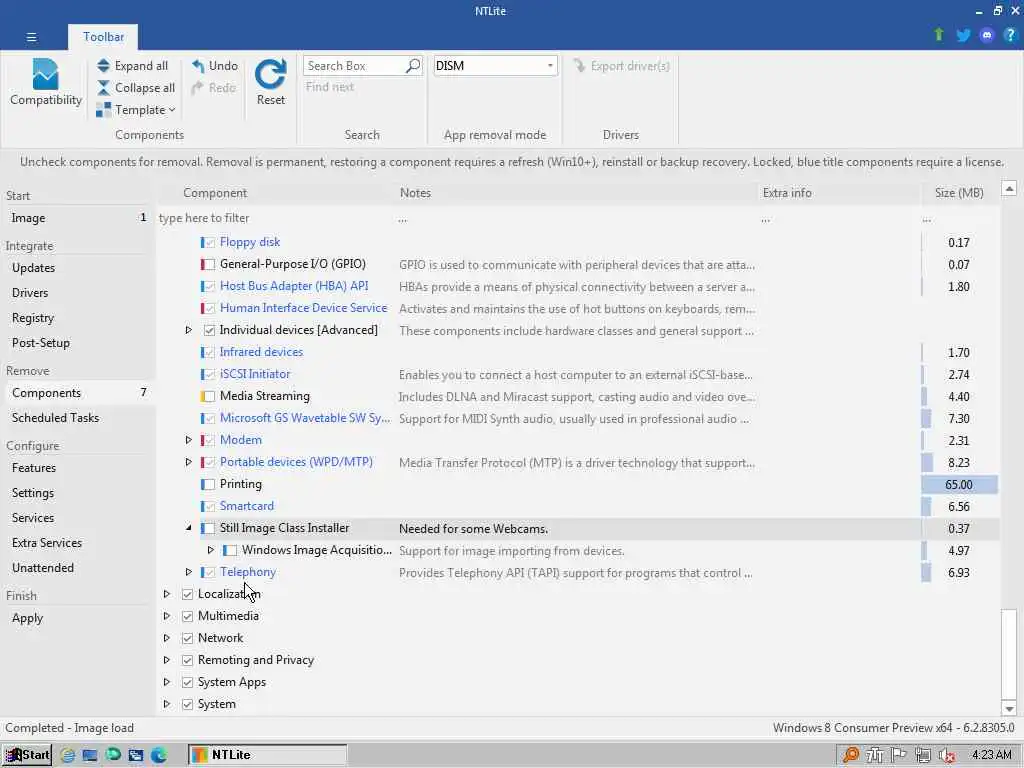The image size is (1024, 768).
Task: Expand the System category
Action: (167, 704)
